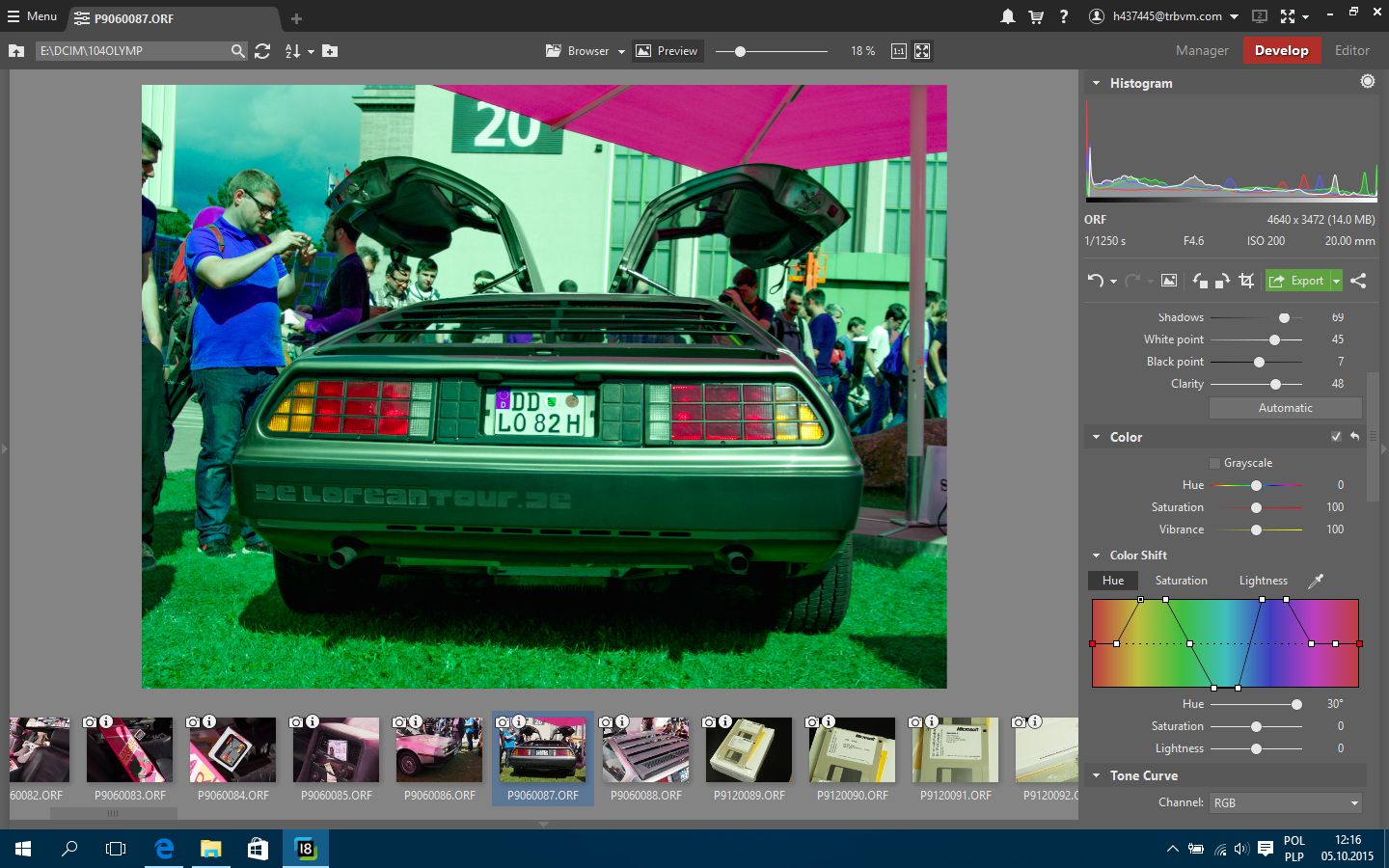Open the shopping cart

click(x=1036, y=16)
